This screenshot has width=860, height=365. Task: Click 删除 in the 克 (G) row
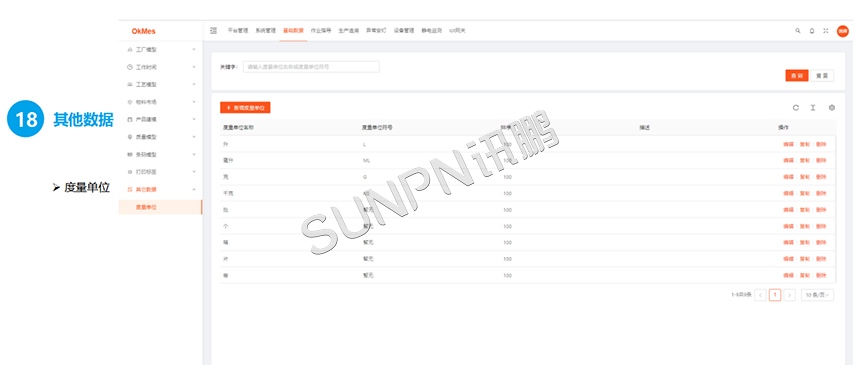[821, 177]
